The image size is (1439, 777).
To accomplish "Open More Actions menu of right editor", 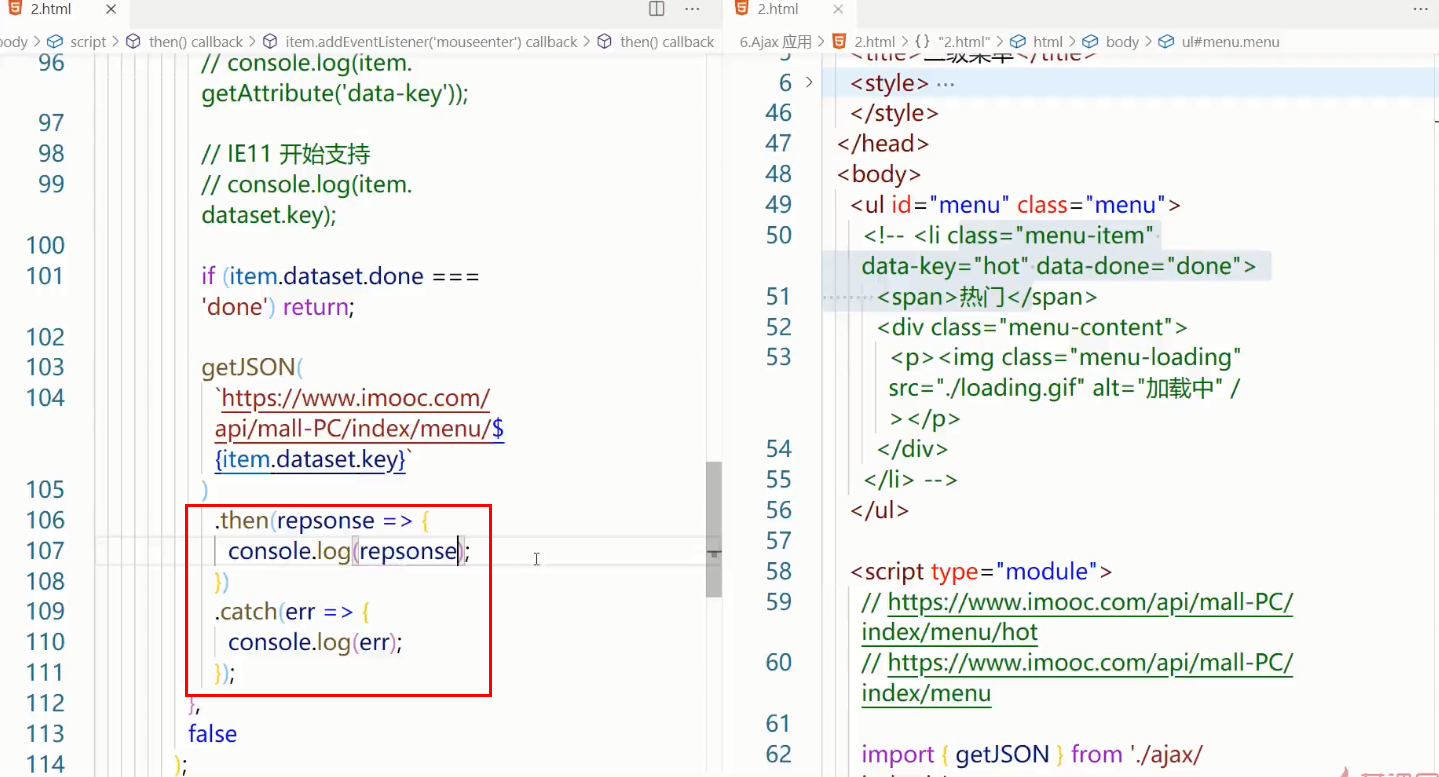I will tap(1420, 9).
